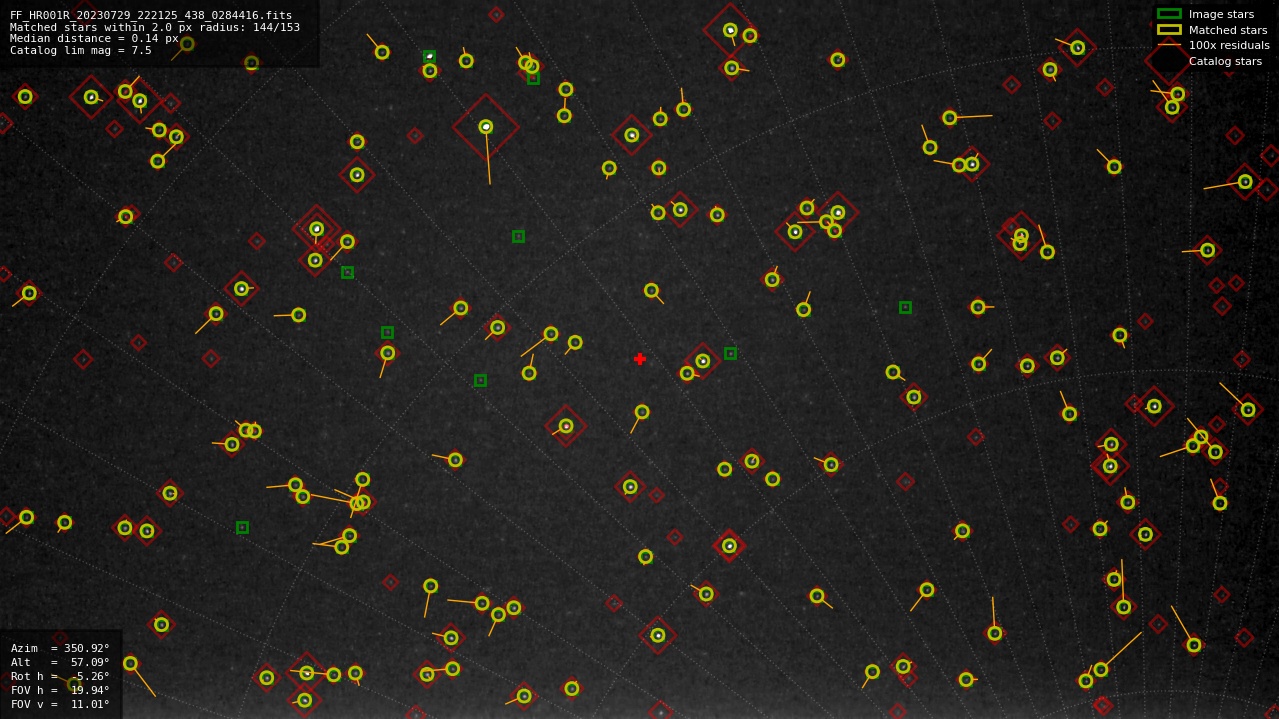Click the yellow Matched stars legend swatch

pyautogui.click(x=1169, y=30)
